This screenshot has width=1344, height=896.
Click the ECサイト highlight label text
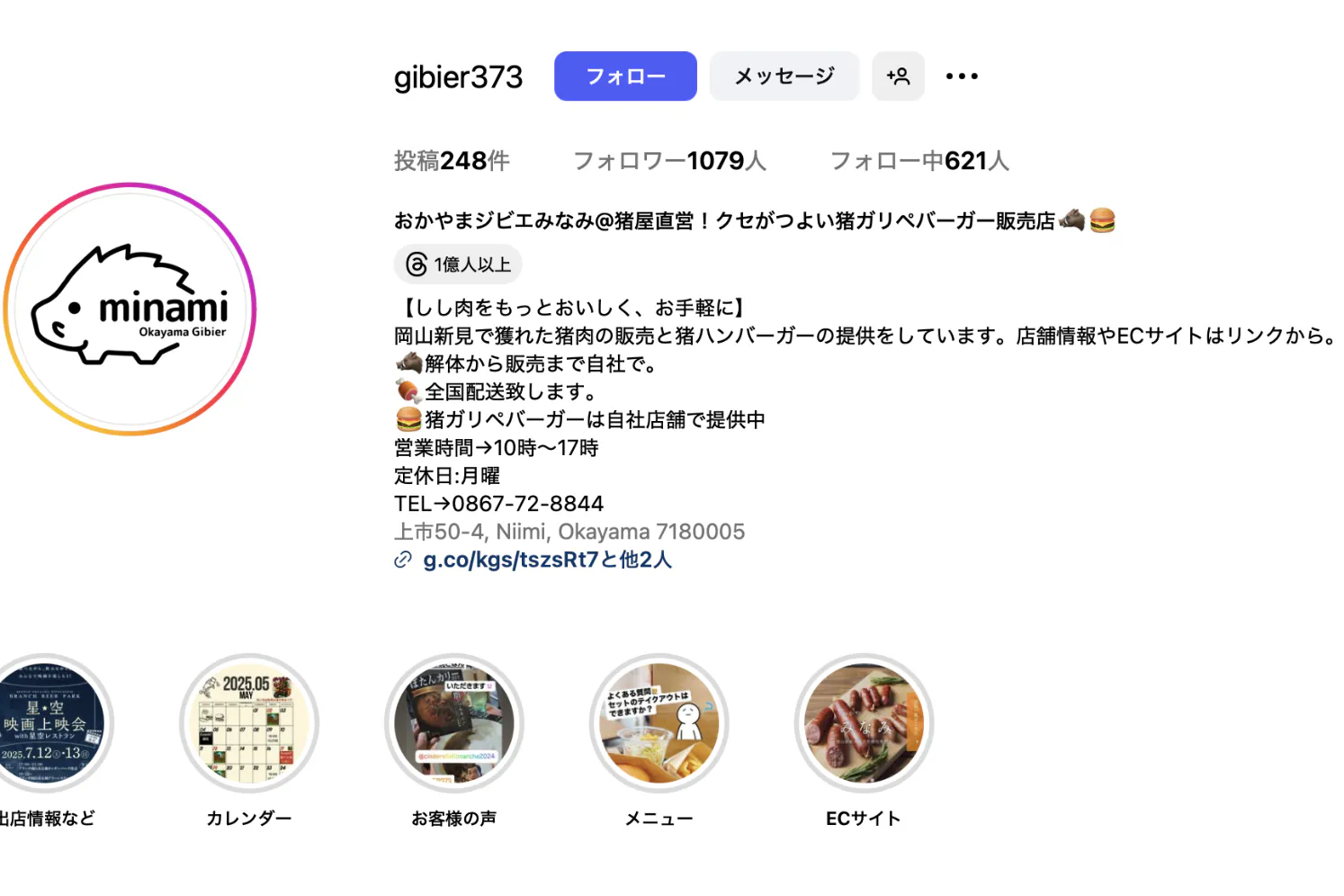[x=864, y=819]
